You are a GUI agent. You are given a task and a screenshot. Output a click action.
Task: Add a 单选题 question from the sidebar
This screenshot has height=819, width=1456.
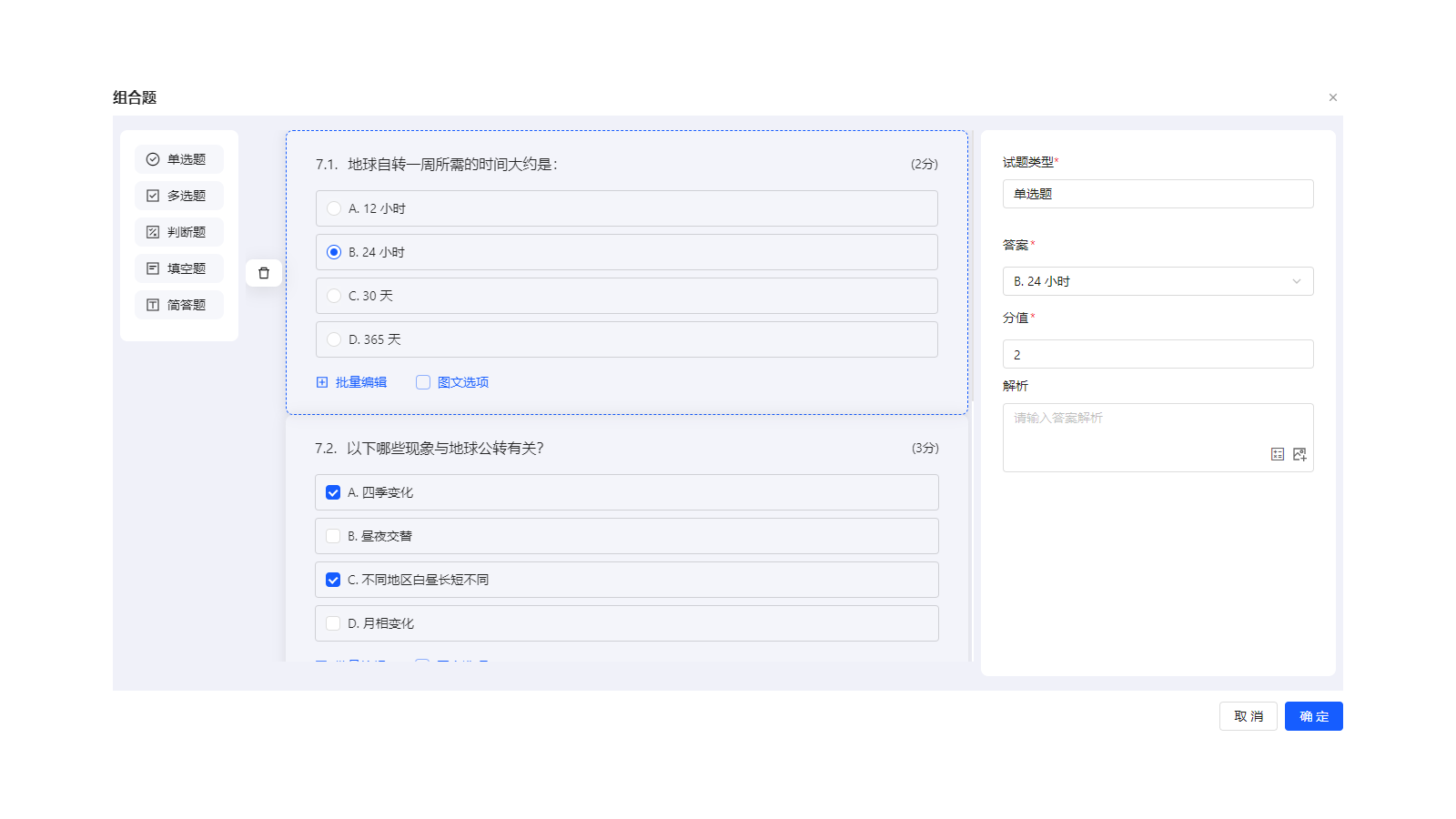point(178,158)
